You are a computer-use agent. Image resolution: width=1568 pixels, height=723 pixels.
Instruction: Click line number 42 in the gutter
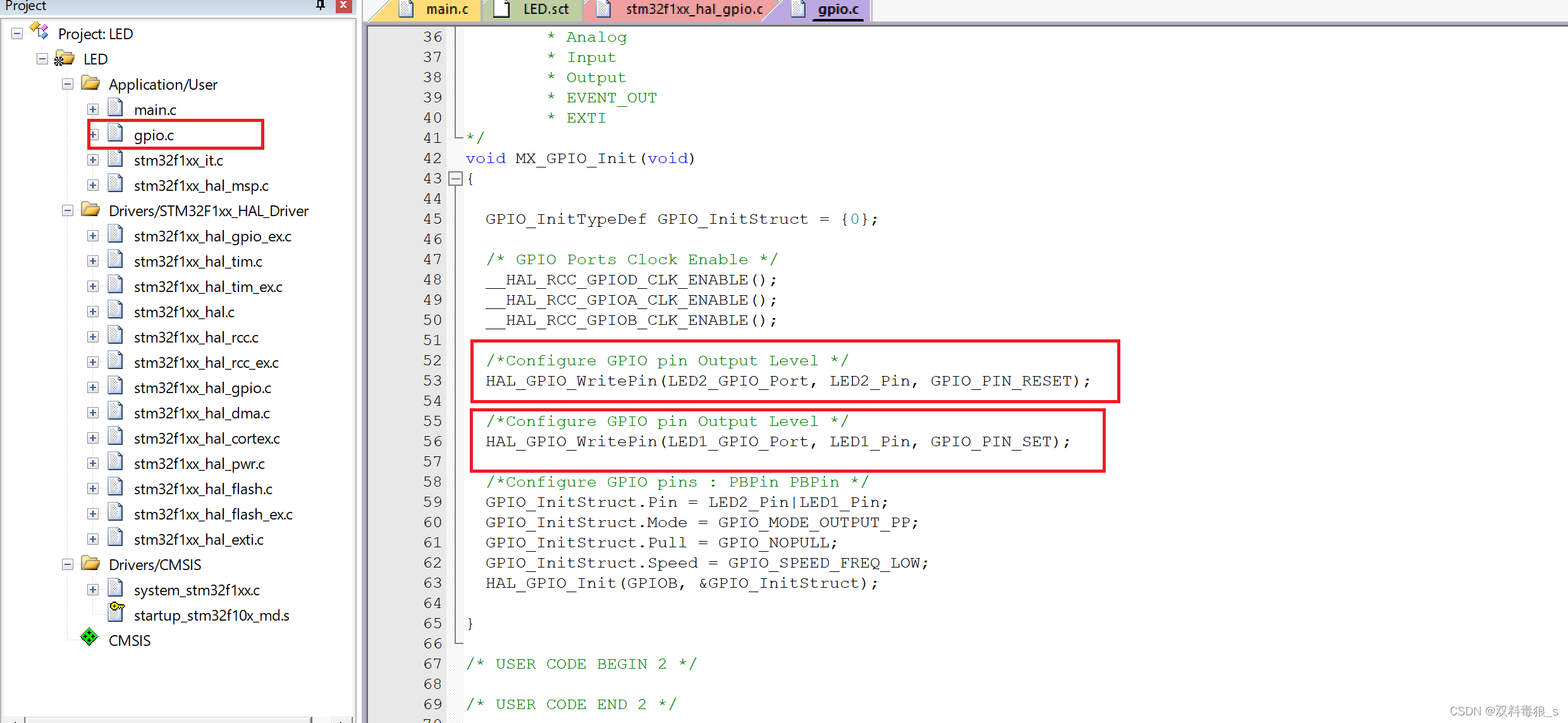coord(432,158)
